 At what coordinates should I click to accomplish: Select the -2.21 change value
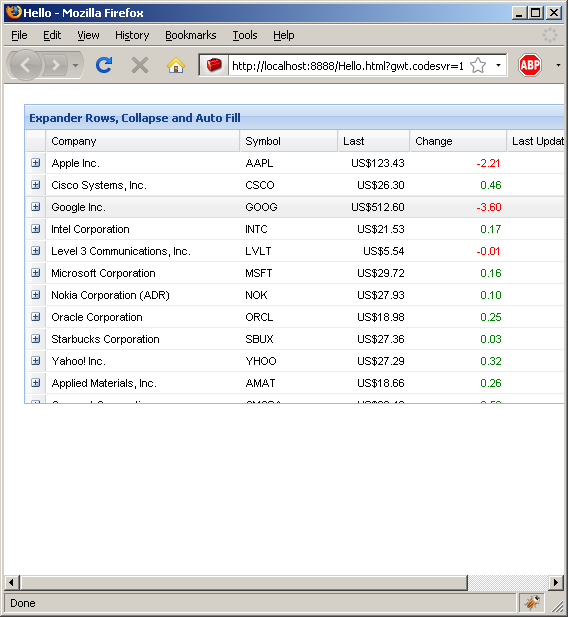click(x=488, y=163)
